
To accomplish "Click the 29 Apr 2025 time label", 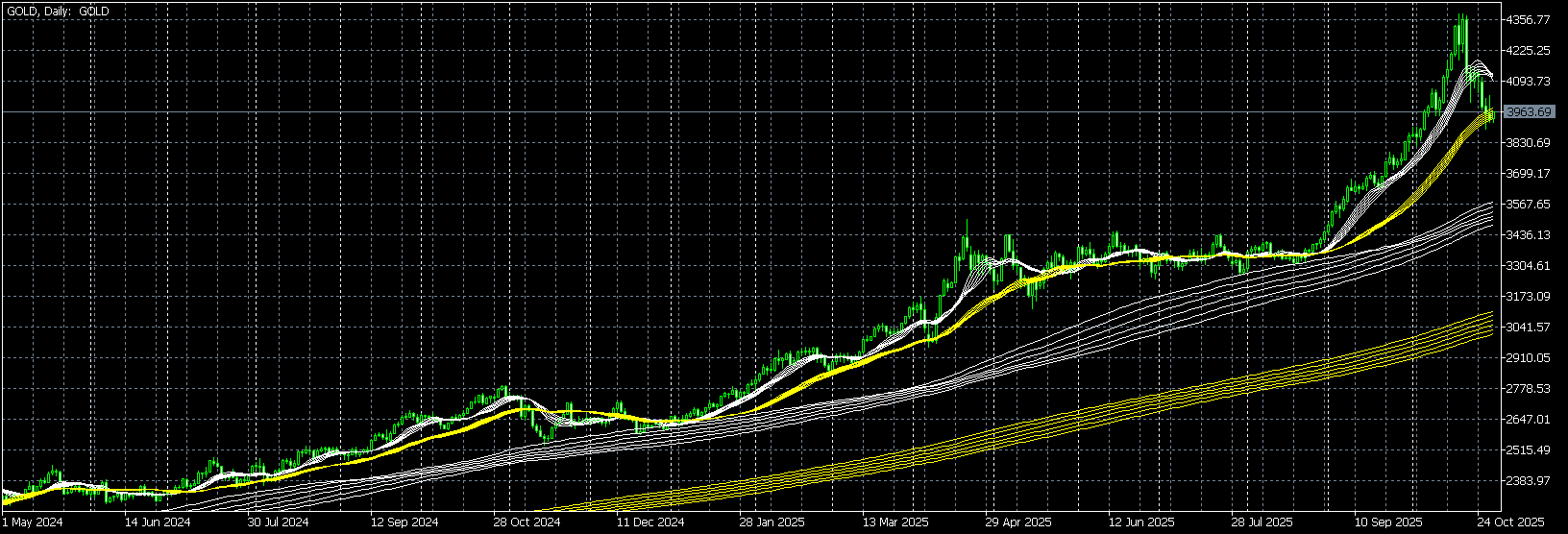I will coord(1018,523).
